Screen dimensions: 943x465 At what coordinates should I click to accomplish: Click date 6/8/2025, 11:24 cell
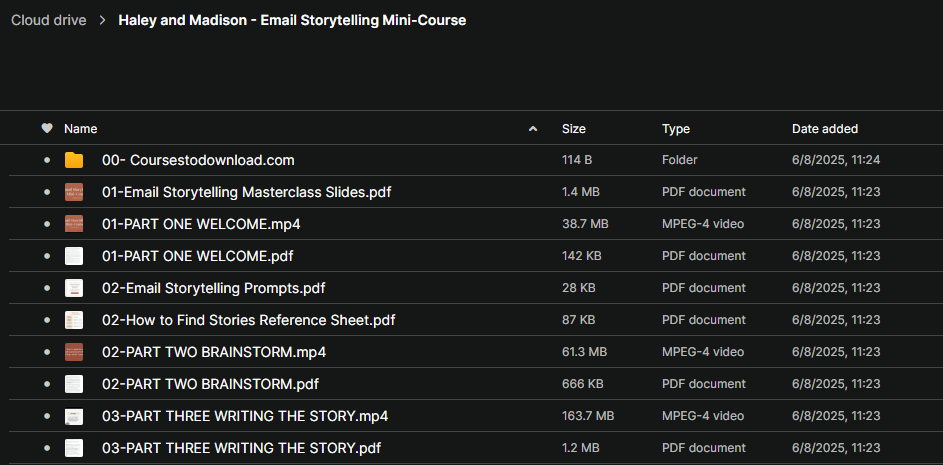836,160
